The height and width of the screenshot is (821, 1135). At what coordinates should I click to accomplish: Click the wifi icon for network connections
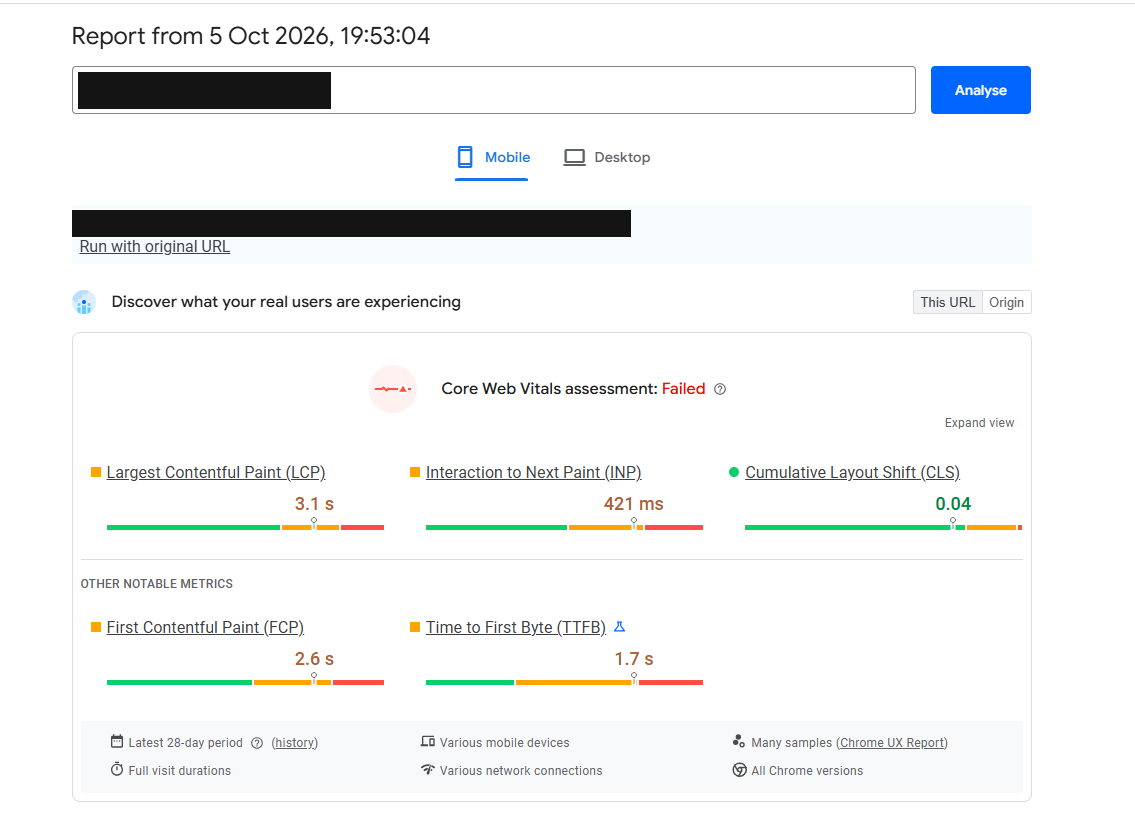pos(428,770)
